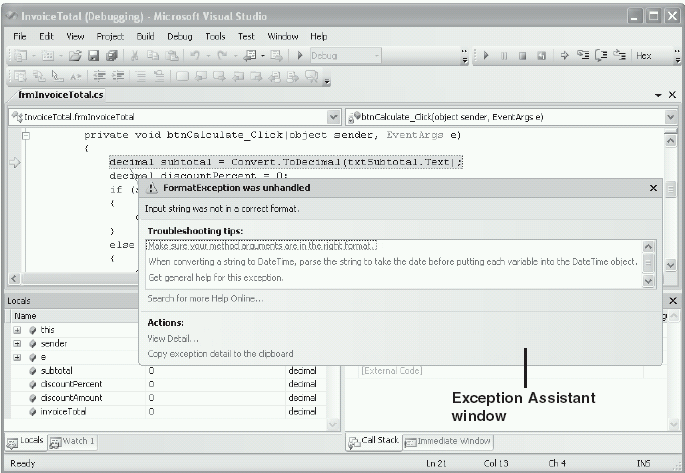The image size is (685, 473).
Task: Click the Stop Debugging square icon
Action: tap(522, 56)
